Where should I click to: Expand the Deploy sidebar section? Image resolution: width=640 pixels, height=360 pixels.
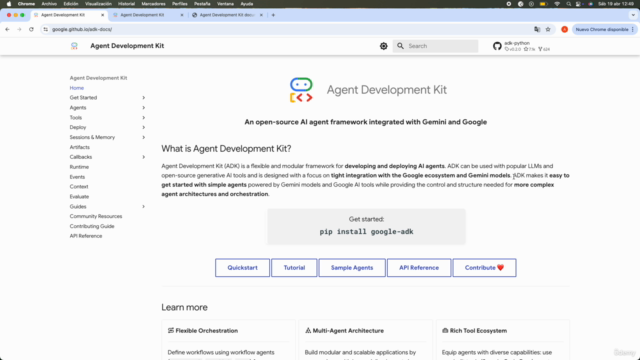point(143,127)
